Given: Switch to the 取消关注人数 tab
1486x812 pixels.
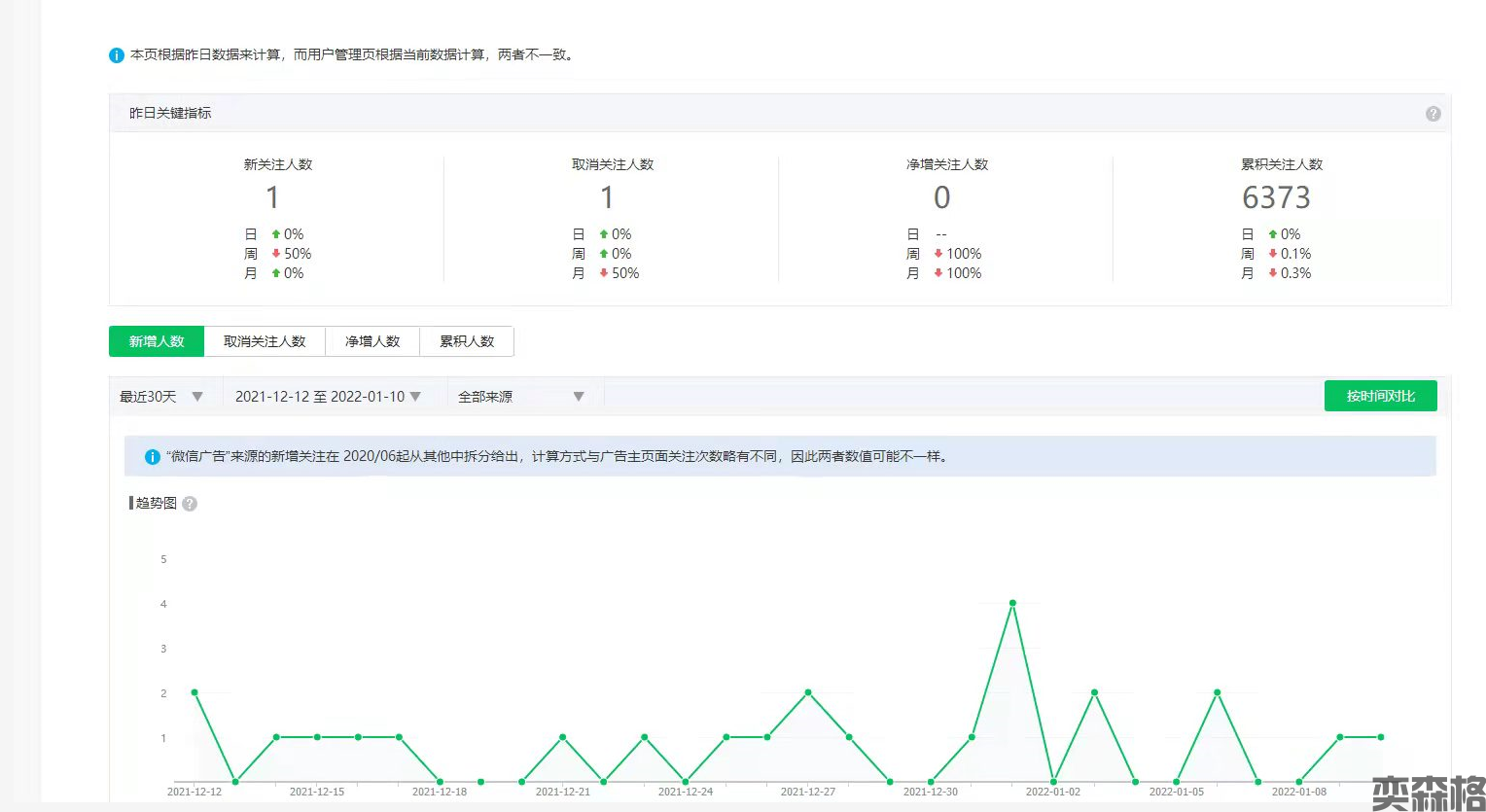Looking at the screenshot, I should [265, 341].
